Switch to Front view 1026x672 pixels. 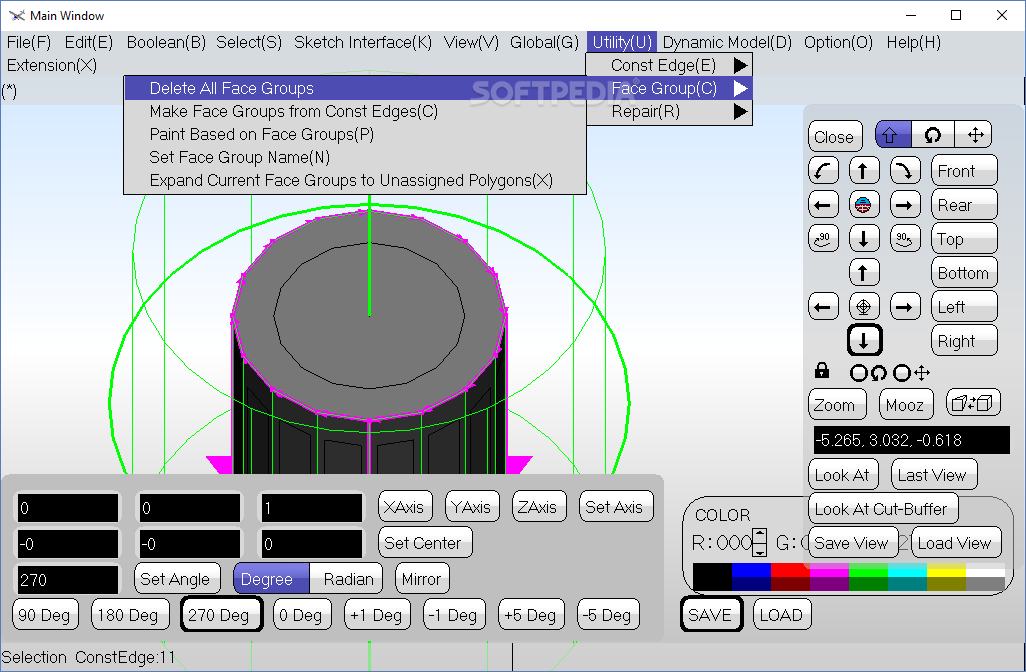point(964,171)
